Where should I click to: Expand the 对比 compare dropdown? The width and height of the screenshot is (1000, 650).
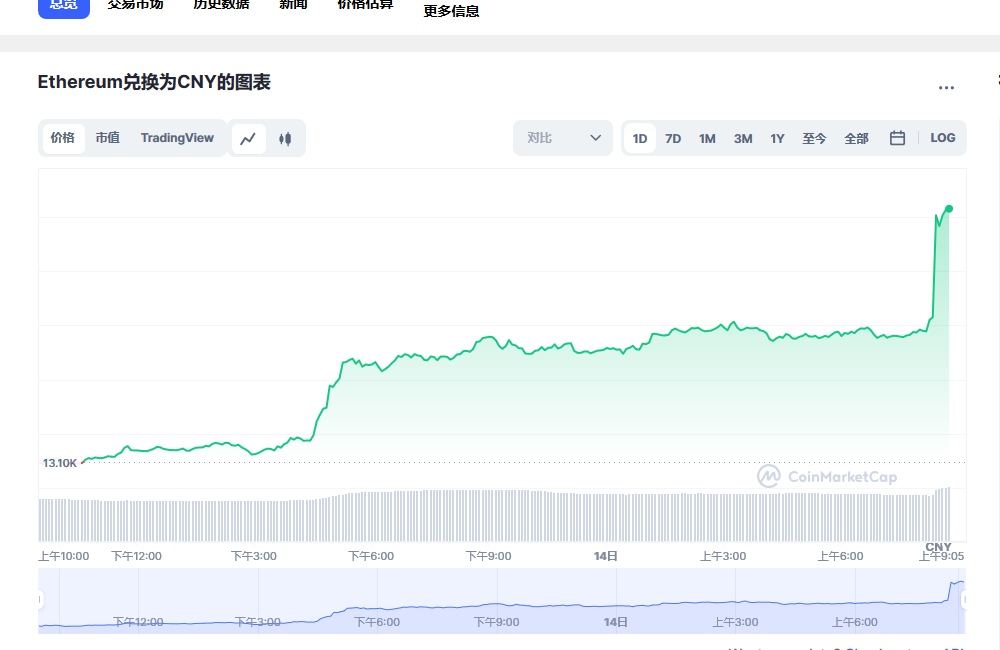pos(562,138)
